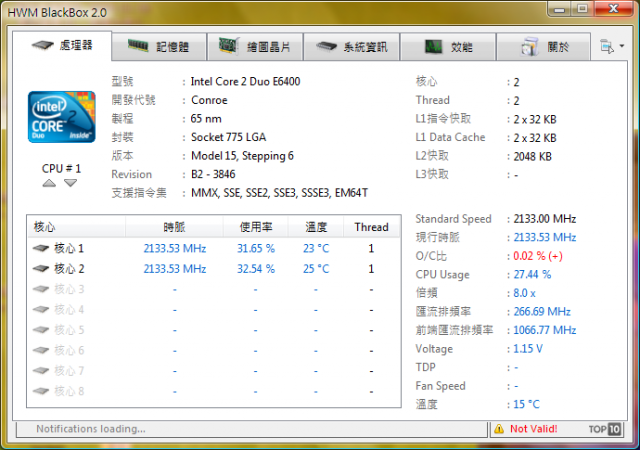
Task: Click the Standard Speed 2133.00 MHz value
Action: 544,219
